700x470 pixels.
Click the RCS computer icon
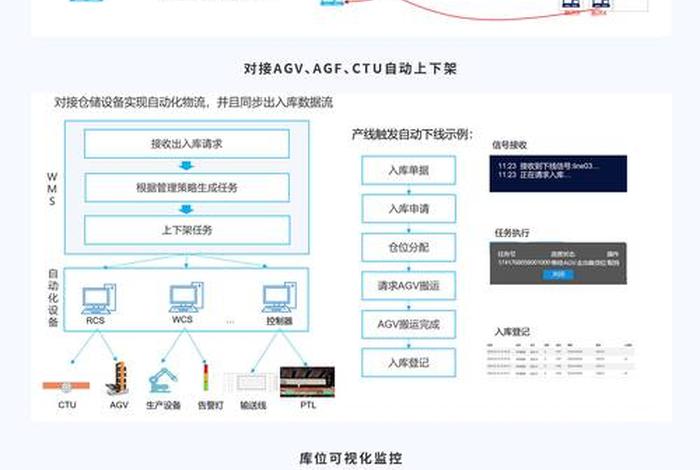(x=99, y=299)
